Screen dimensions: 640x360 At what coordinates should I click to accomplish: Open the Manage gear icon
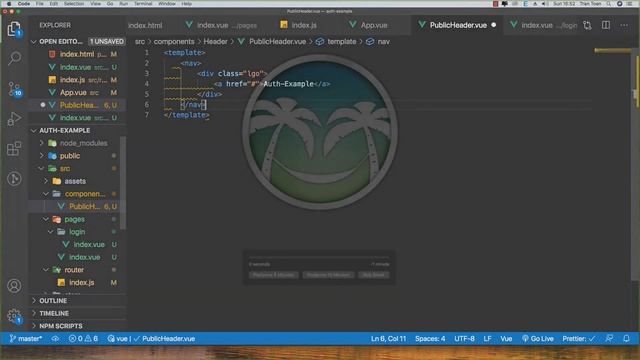14,316
